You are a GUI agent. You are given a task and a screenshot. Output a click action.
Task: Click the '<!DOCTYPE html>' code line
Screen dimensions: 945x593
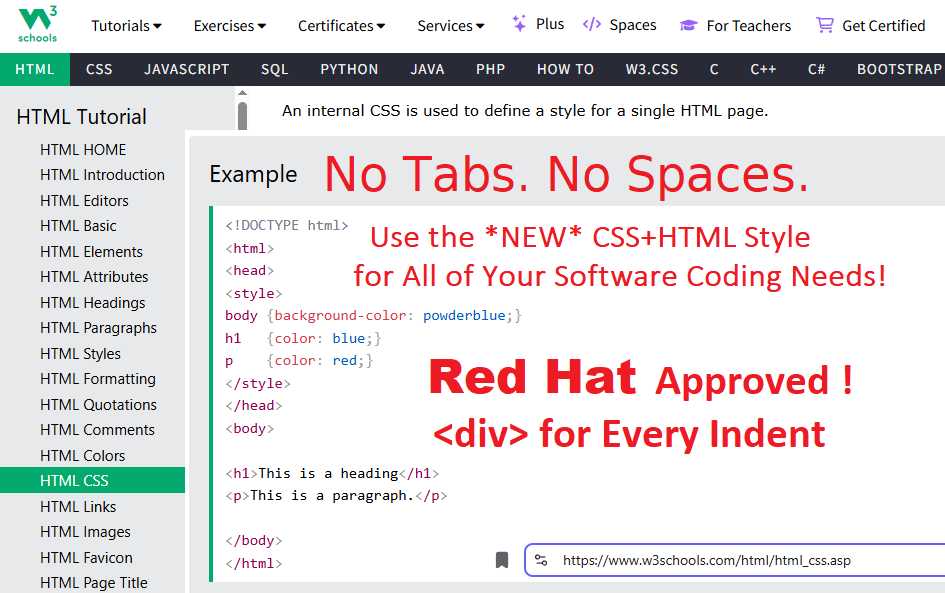(287, 225)
